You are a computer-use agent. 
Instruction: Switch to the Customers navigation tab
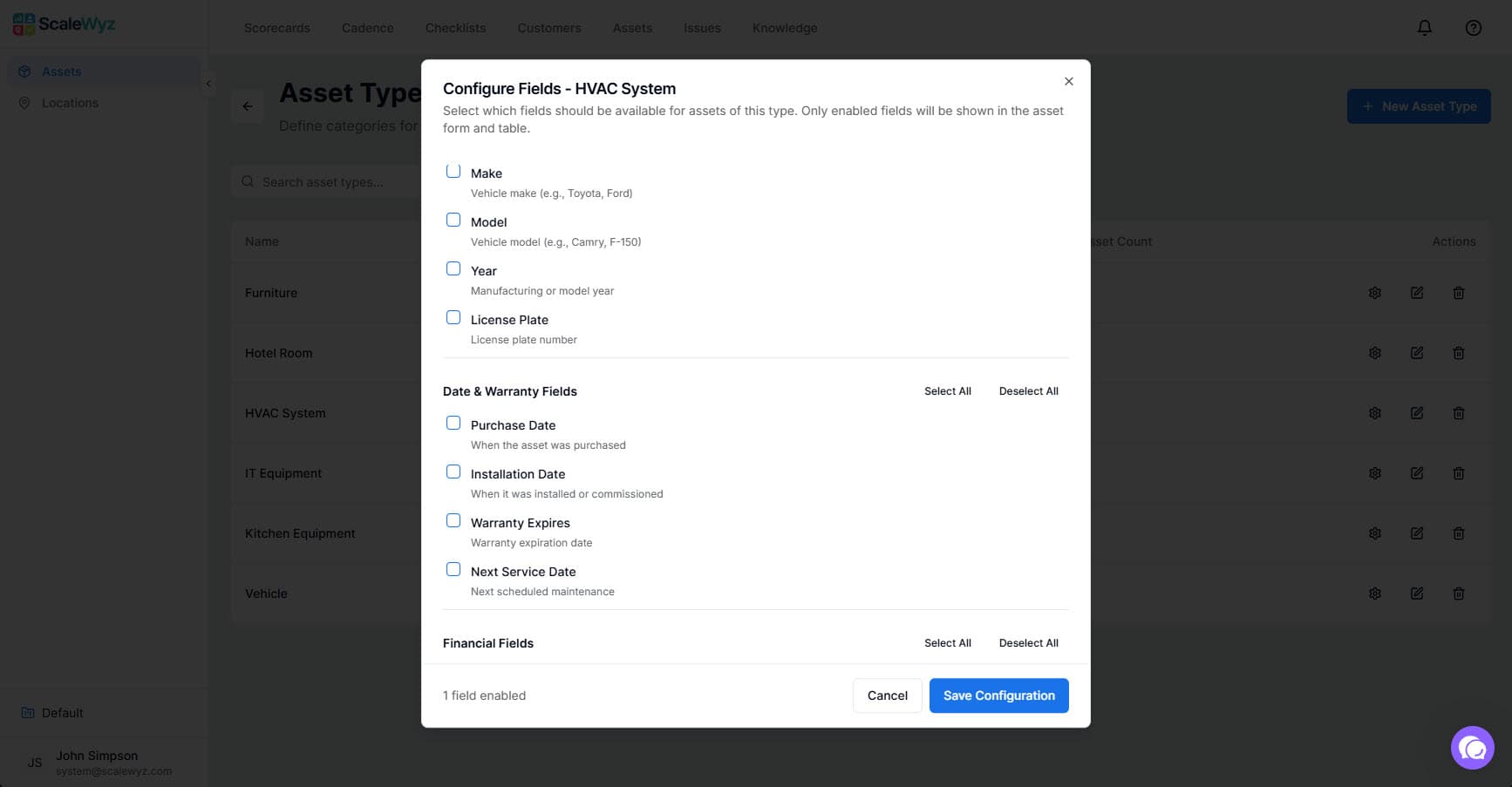548,27
